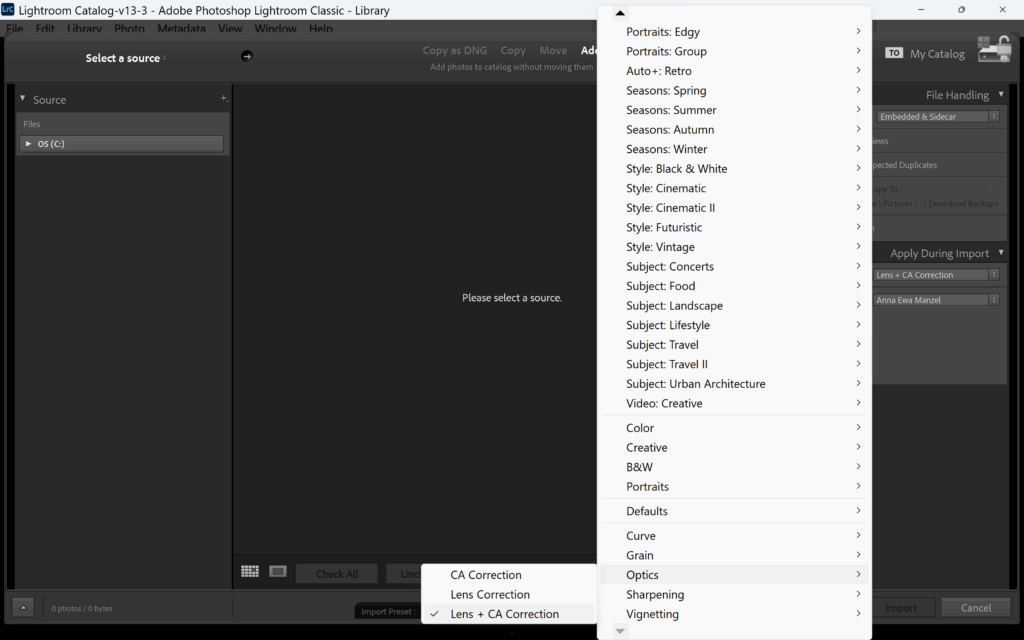Open Style: Futuristic presets
This screenshot has width=1024, height=640.
[x=734, y=227]
